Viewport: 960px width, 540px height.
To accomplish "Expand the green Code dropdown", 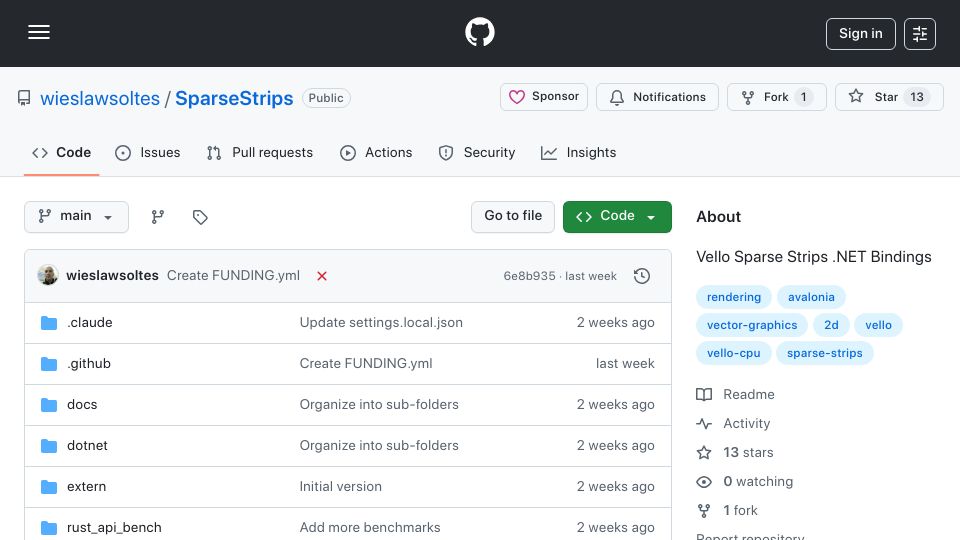I will point(617,217).
